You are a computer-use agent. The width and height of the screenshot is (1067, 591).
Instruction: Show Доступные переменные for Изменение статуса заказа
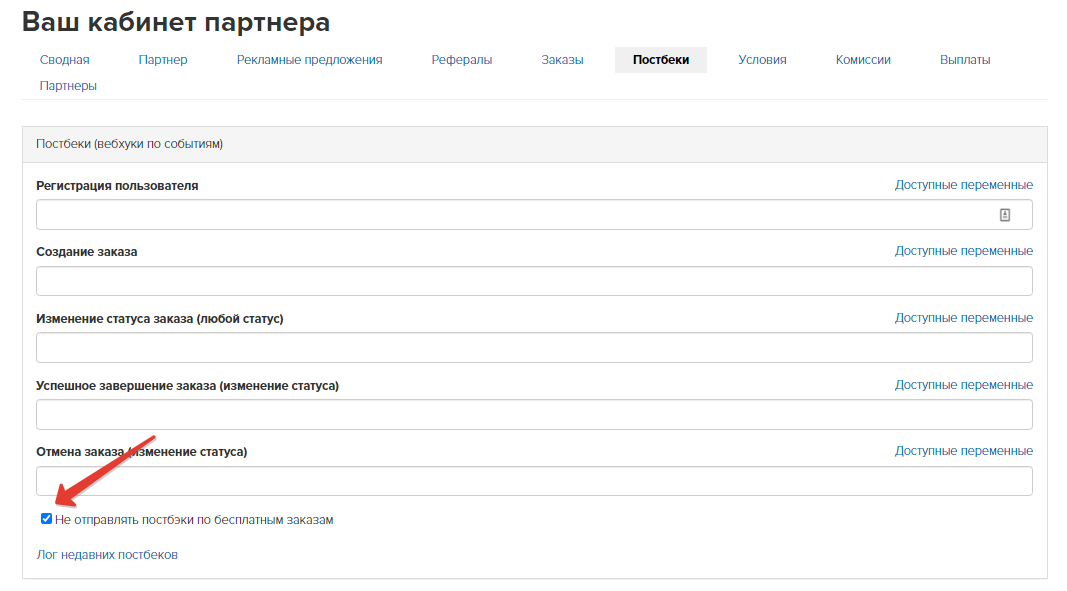pos(964,318)
